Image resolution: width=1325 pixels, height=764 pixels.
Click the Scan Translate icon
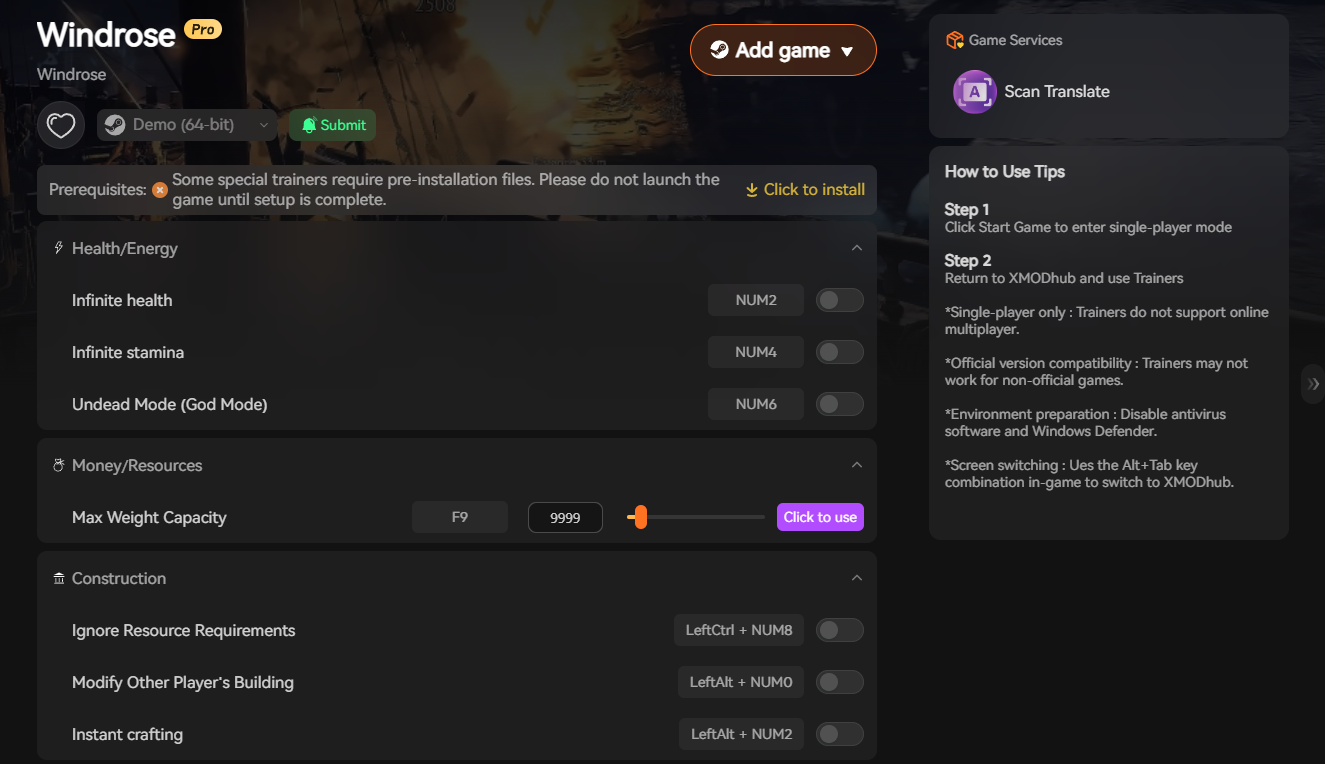click(974, 92)
